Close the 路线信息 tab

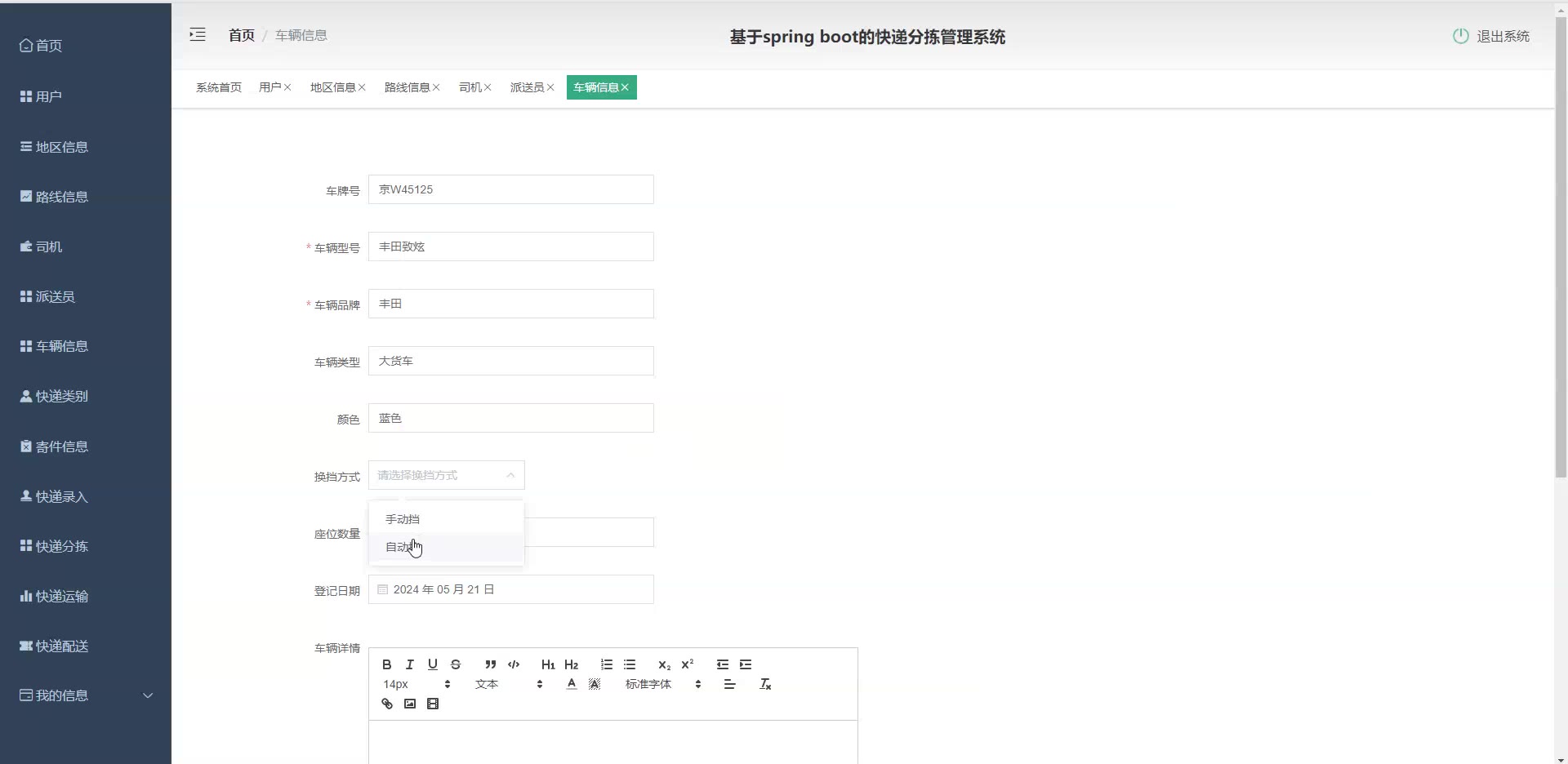pos(436,87)
